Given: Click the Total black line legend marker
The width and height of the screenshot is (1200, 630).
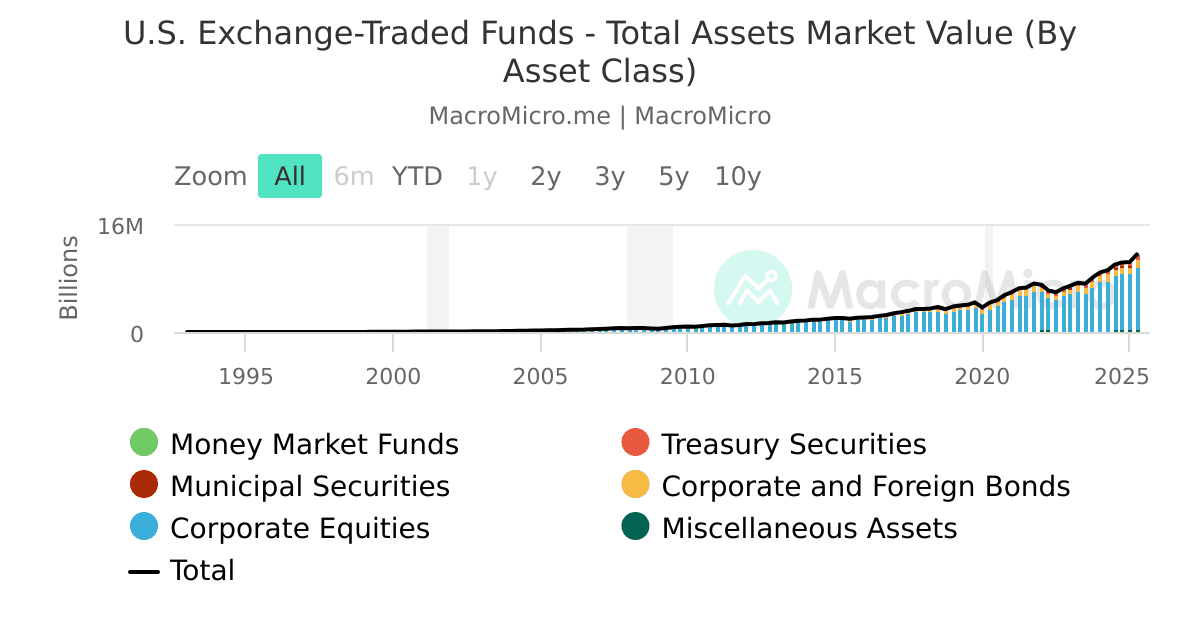Looking at the screenshot, I should (x=144, y=571).
